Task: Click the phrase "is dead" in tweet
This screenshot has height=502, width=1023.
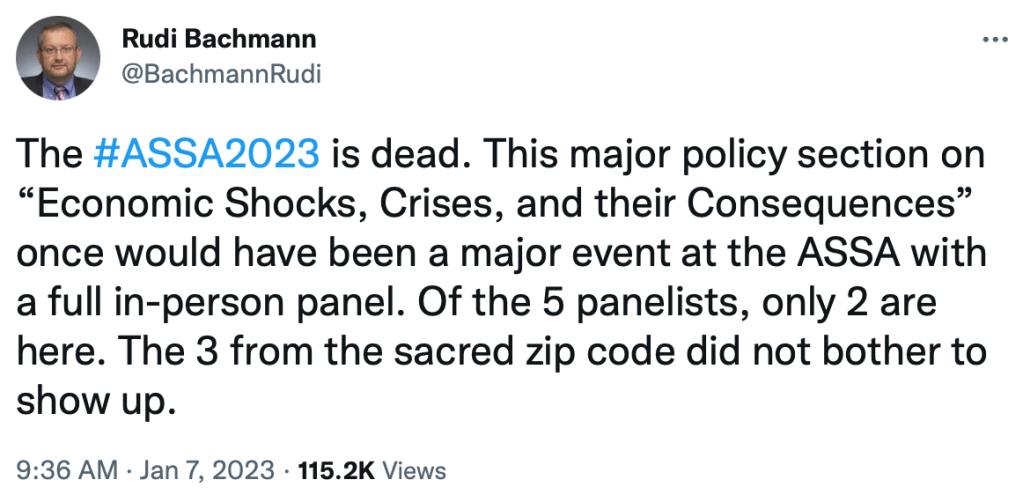Action: (387, 156)
